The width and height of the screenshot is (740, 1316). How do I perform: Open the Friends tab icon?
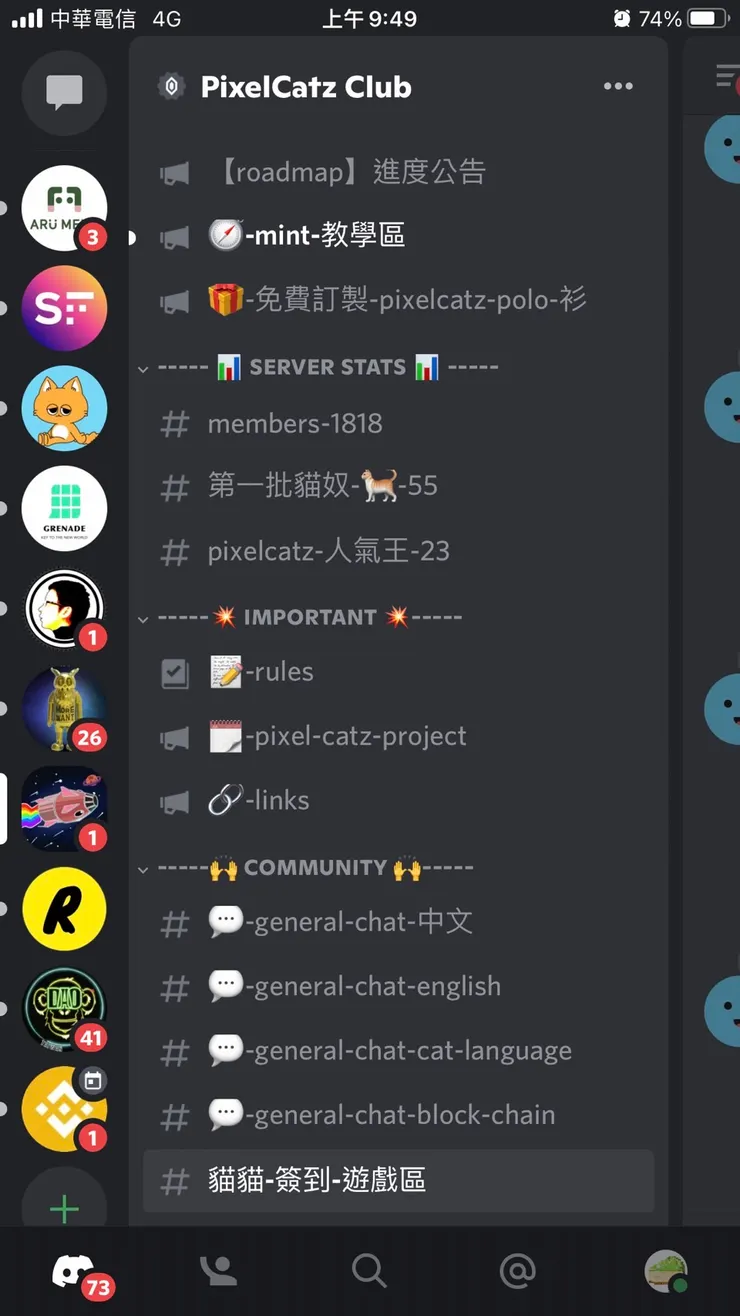click(218, 1271)
